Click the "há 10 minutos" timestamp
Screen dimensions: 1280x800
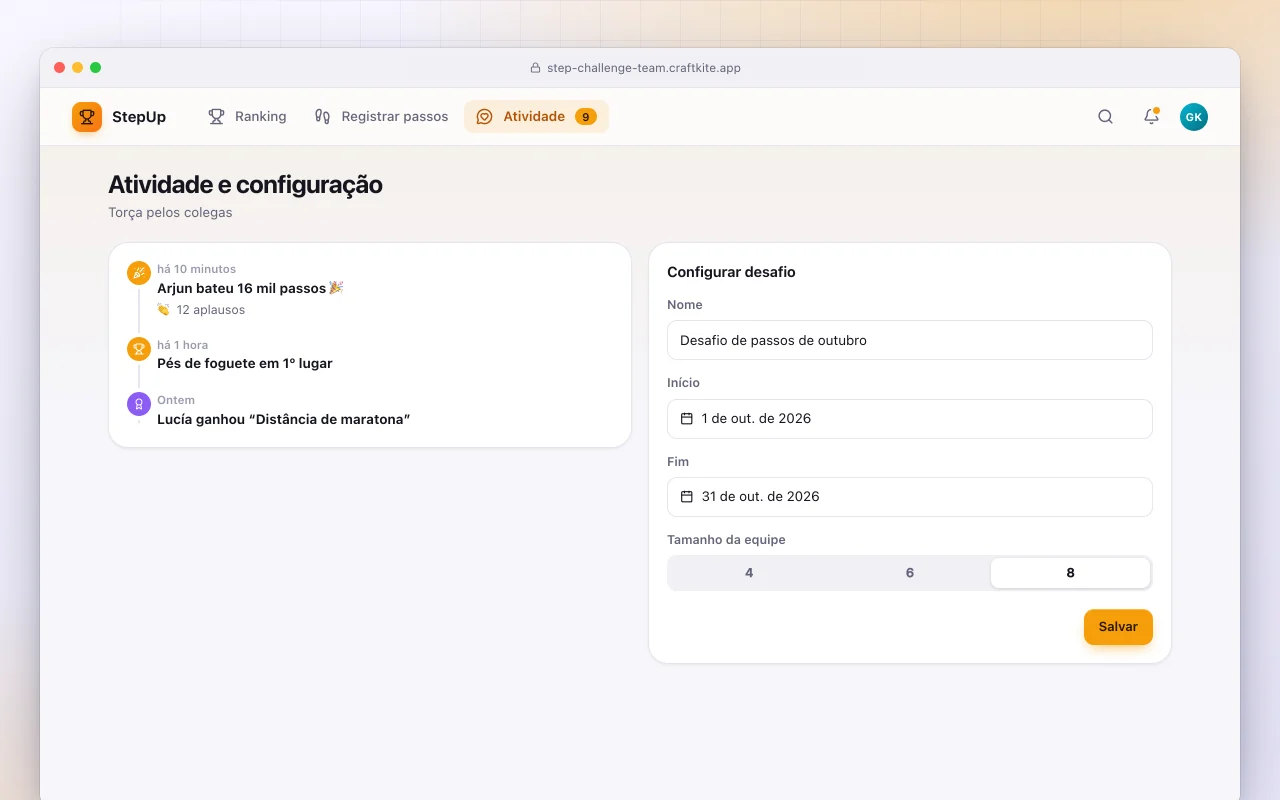197,269
